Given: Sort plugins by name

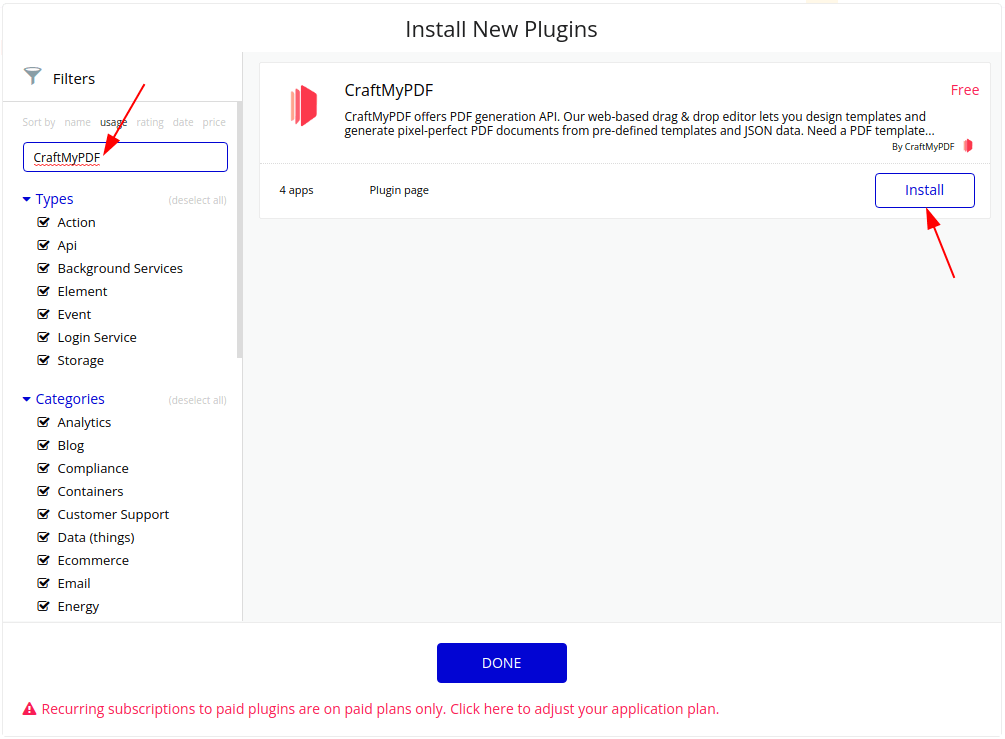Looking at the screenshot, I should coord(78,122).
